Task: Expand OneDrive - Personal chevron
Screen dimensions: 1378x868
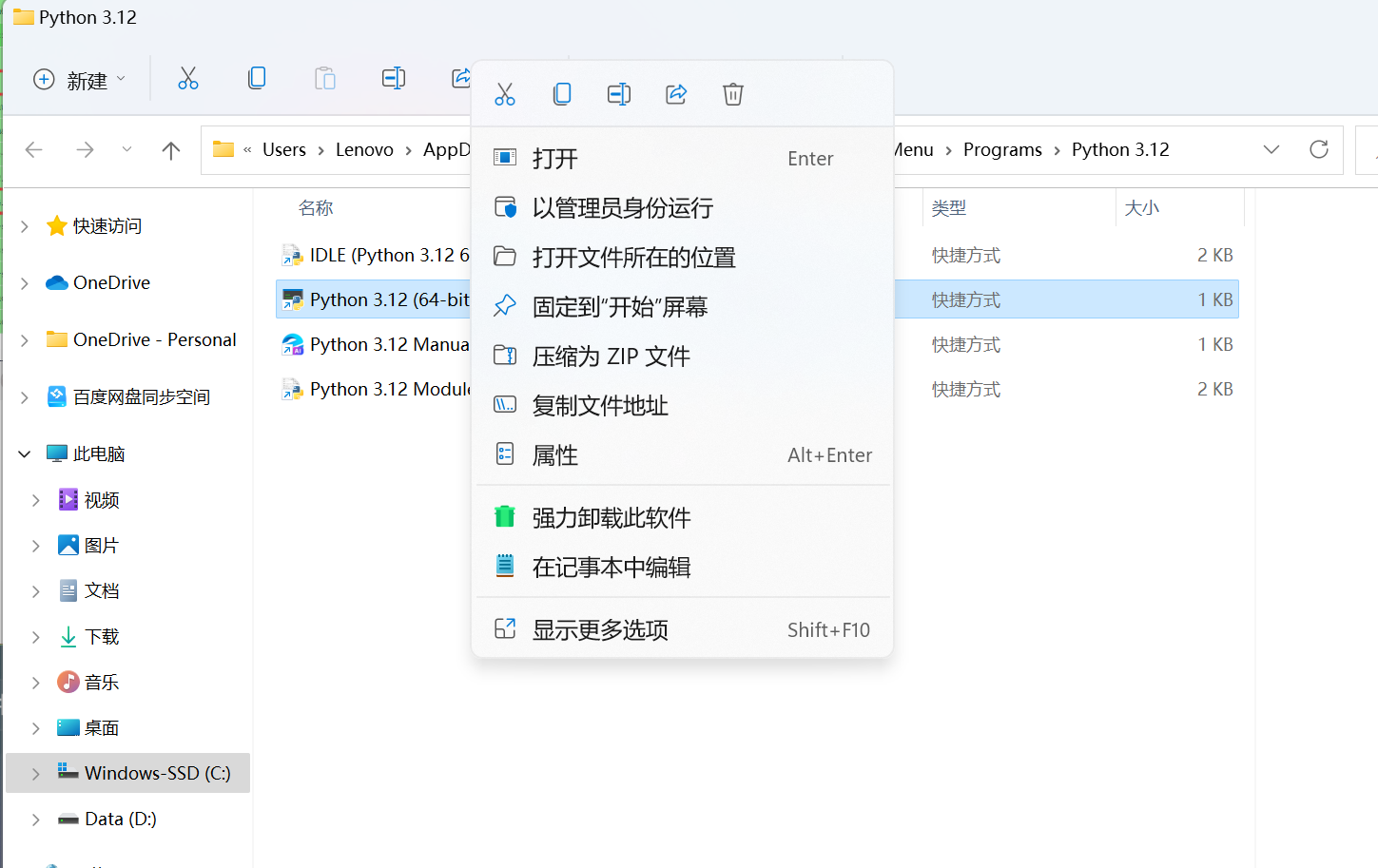Action: pyautogui.click(x=25, y=340)
